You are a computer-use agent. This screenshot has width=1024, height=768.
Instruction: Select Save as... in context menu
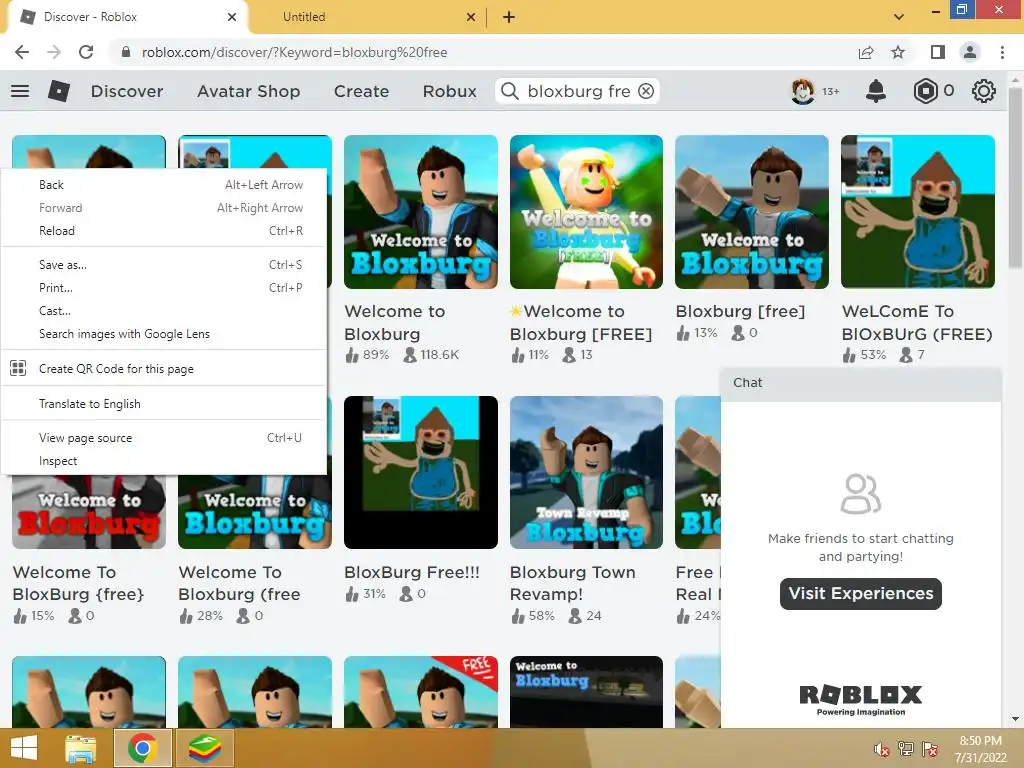point(164,264)
